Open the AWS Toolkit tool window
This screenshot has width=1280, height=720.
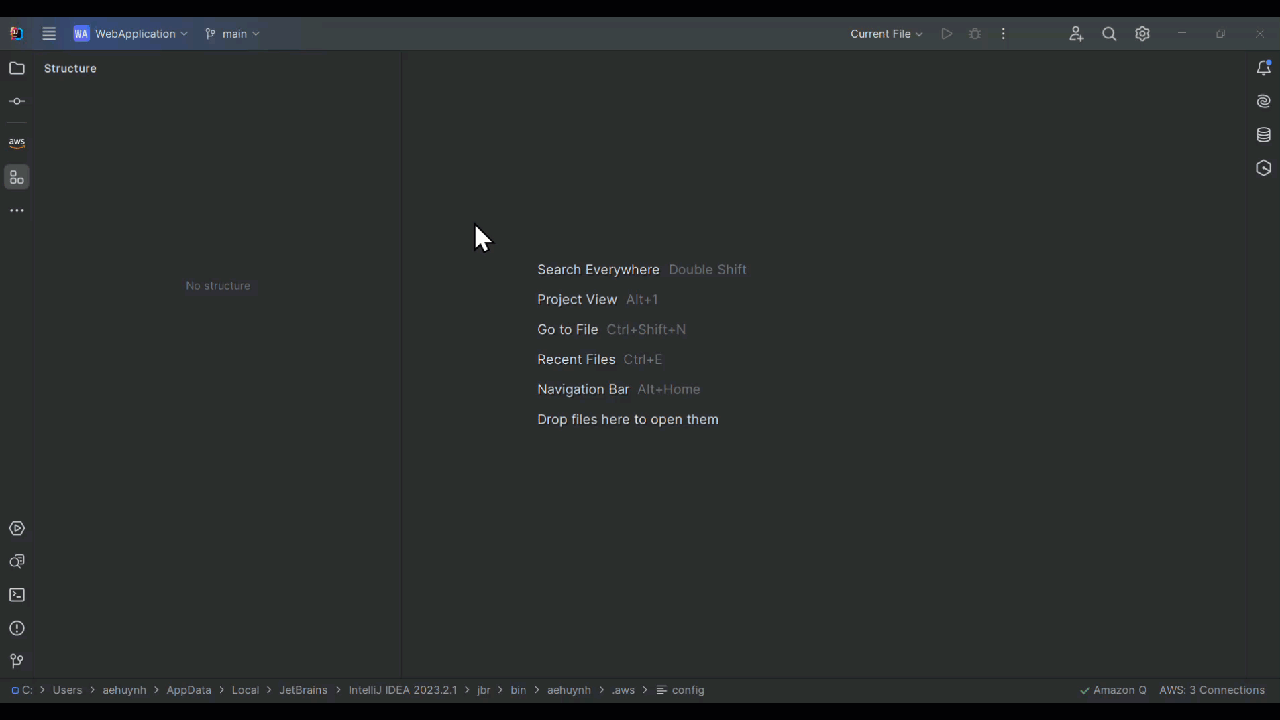click(16, 142)
